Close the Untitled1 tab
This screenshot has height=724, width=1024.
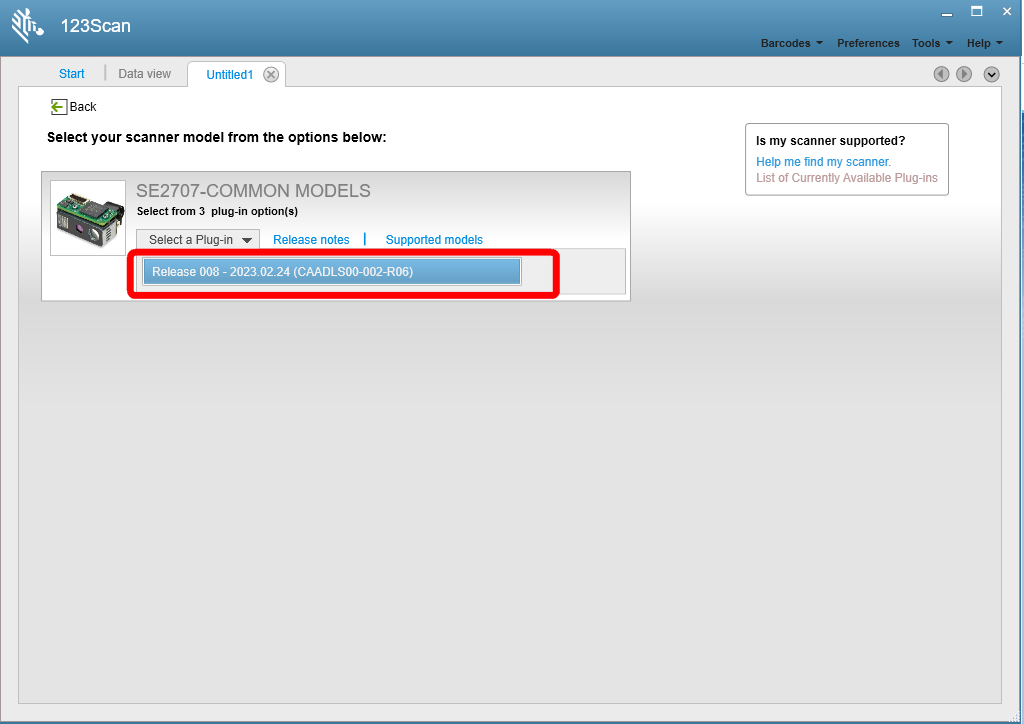[271, 74]
